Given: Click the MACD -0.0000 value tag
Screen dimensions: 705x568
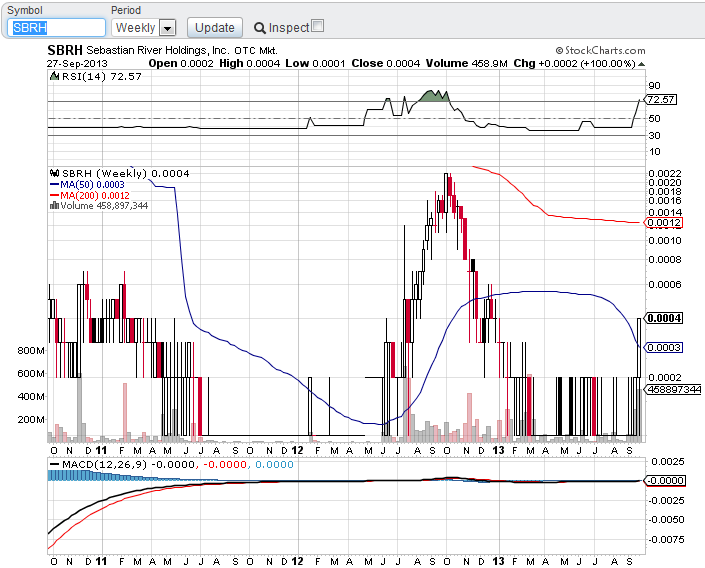Looking at the screenshot, I should point(665,481).
